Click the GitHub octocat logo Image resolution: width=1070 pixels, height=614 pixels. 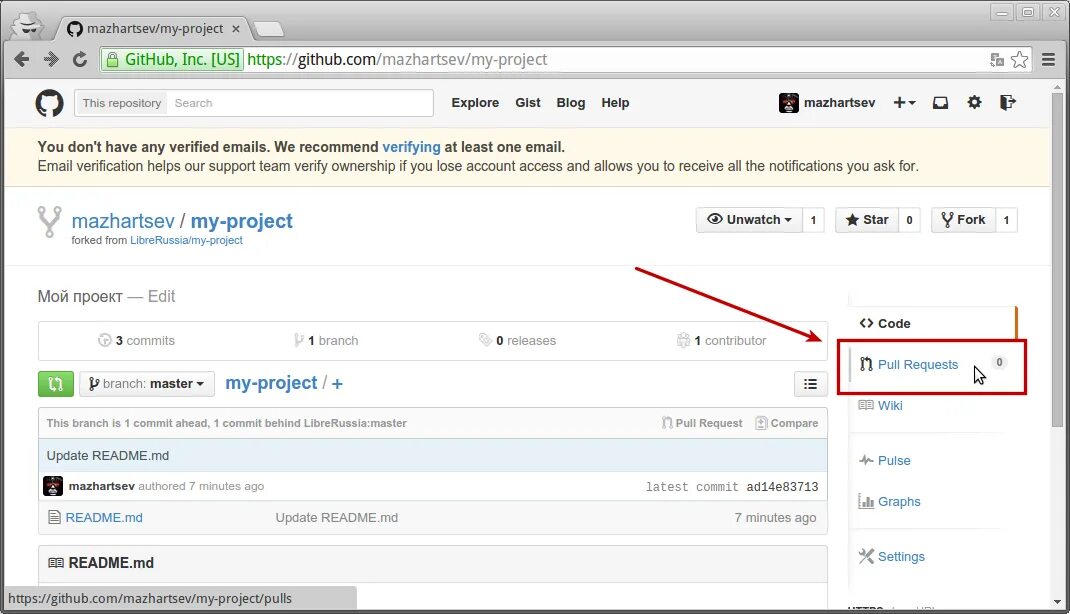click(49, 103)
